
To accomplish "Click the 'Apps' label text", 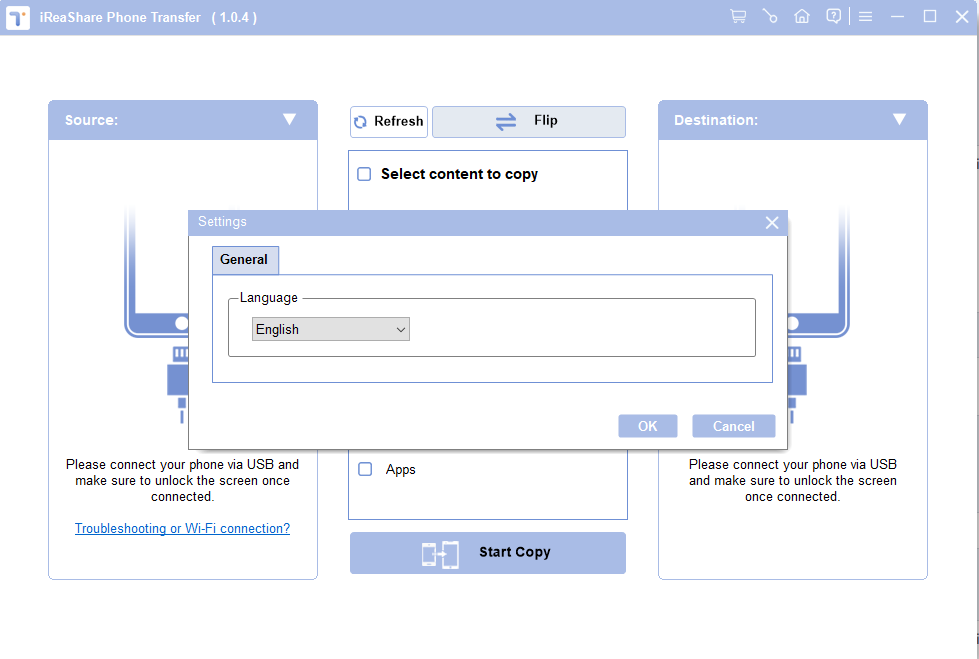I will (400, 470).
